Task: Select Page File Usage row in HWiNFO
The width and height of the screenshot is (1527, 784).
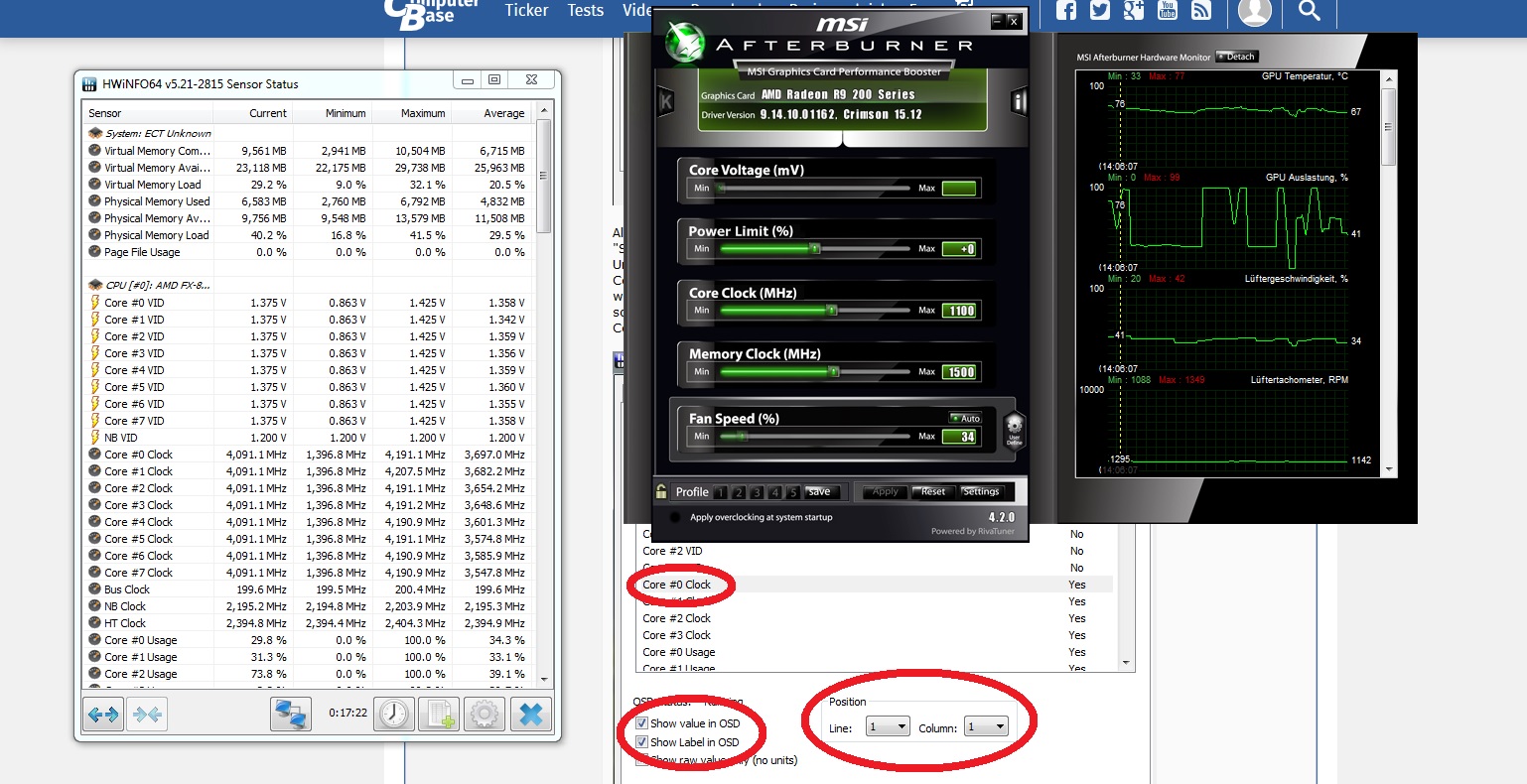Action: (309, 252)
